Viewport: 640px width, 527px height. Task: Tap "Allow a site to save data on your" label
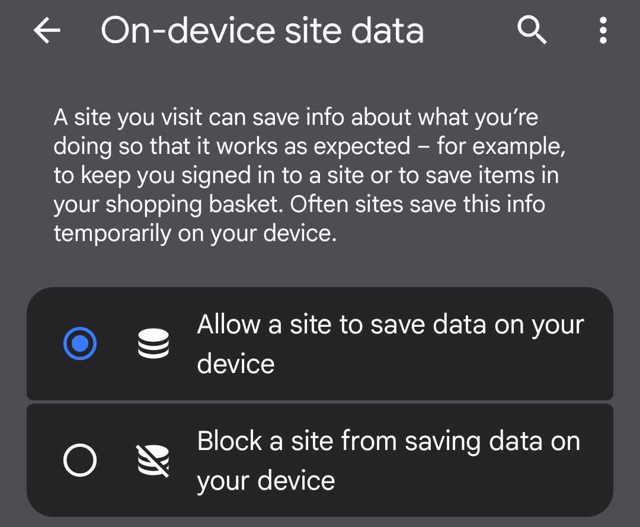coord(391,325)
